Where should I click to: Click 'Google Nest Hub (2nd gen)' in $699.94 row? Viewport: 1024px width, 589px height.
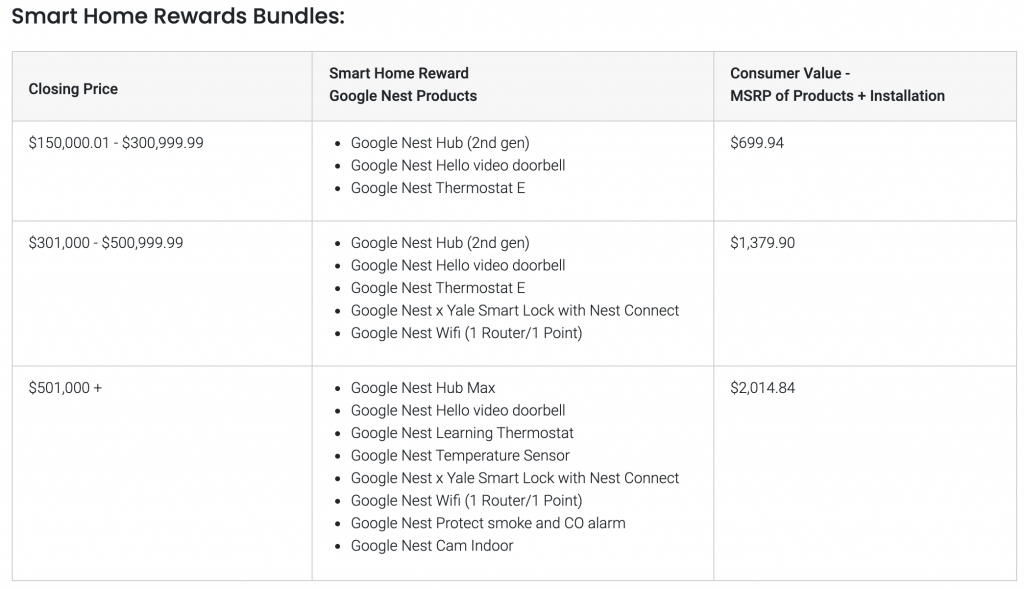[440, 143]
